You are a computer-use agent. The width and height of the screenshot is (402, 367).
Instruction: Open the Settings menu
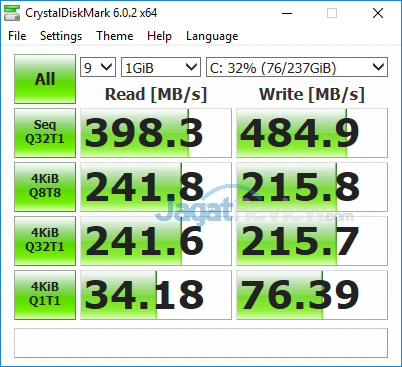pos(61,36)
